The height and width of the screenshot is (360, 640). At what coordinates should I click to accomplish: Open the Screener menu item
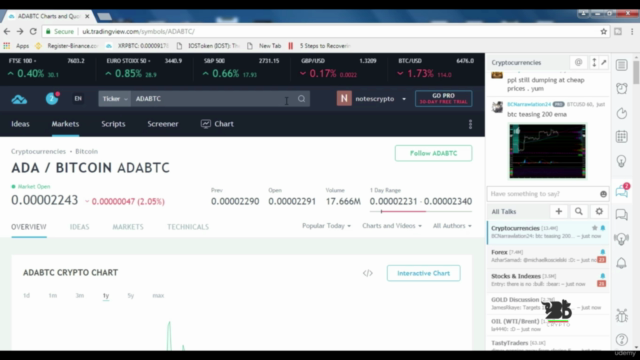coord(163,124)
